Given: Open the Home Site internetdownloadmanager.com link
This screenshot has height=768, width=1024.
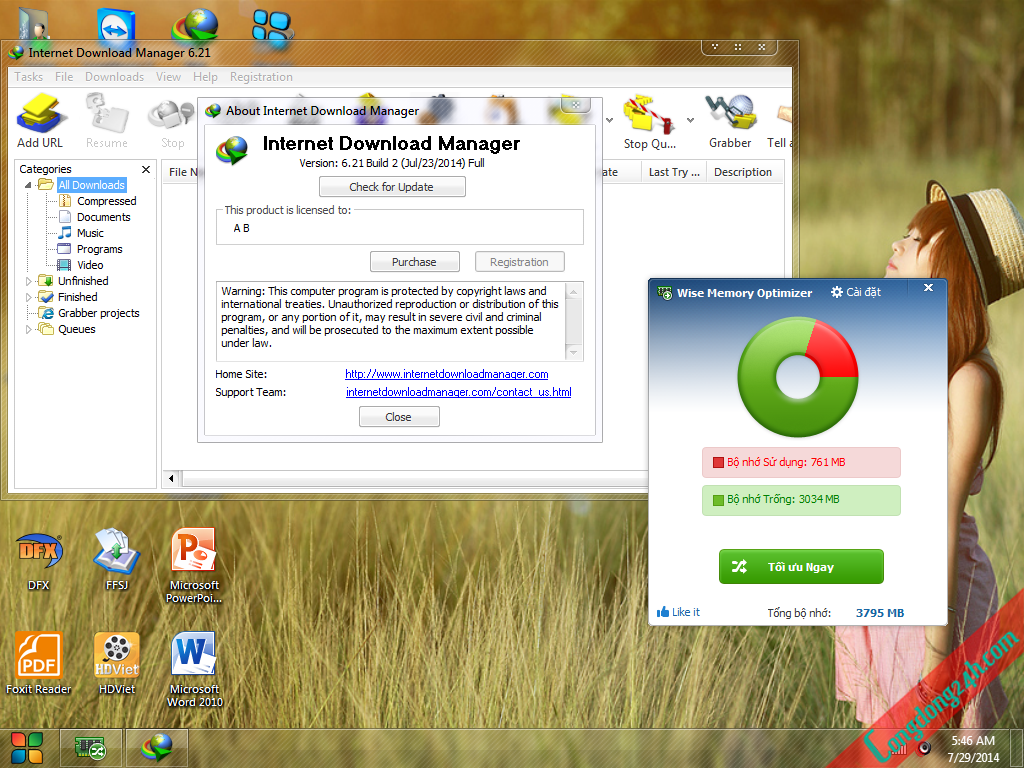Looking at the screenshot, I should 447,374.
